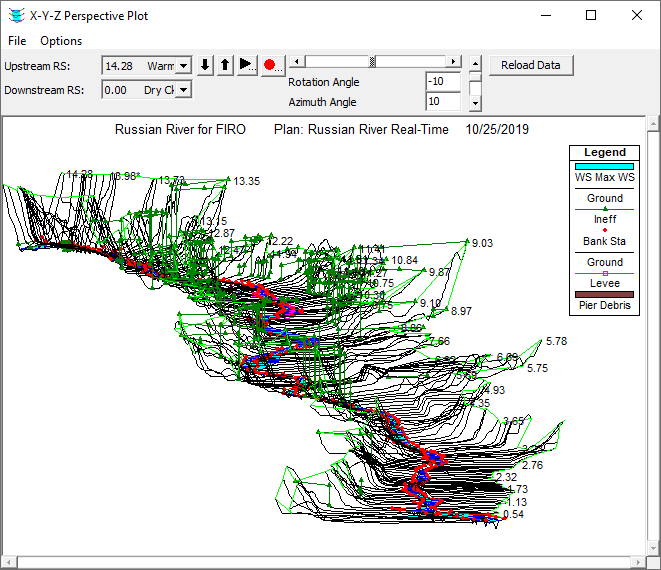Click the brown Pier Debris legend swatch
Image resolution: width=661 pixels, height=570 pixels.
pos(604,294)
